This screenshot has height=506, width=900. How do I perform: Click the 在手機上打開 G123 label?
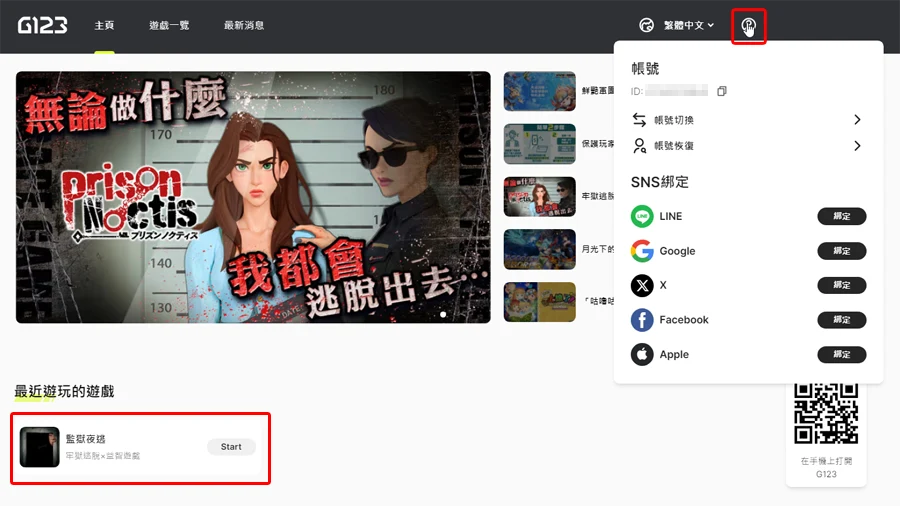(826, 468)
